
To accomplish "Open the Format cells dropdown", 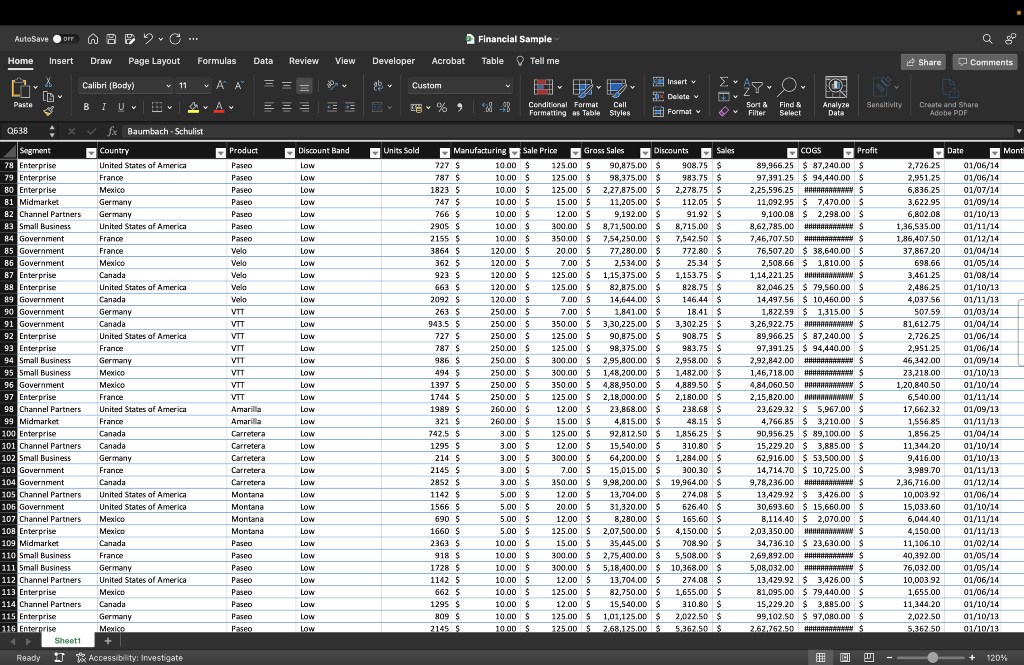I will coord(677,112).
